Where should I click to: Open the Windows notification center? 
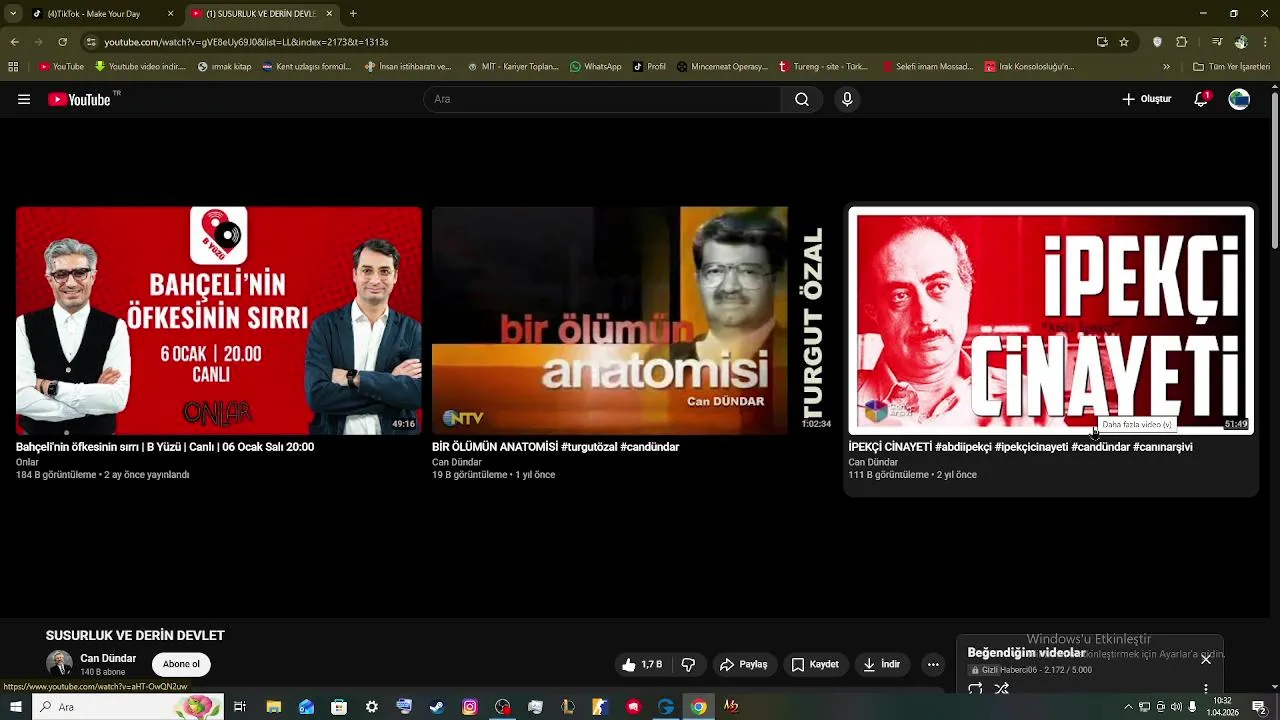(x=1259, y=707)
